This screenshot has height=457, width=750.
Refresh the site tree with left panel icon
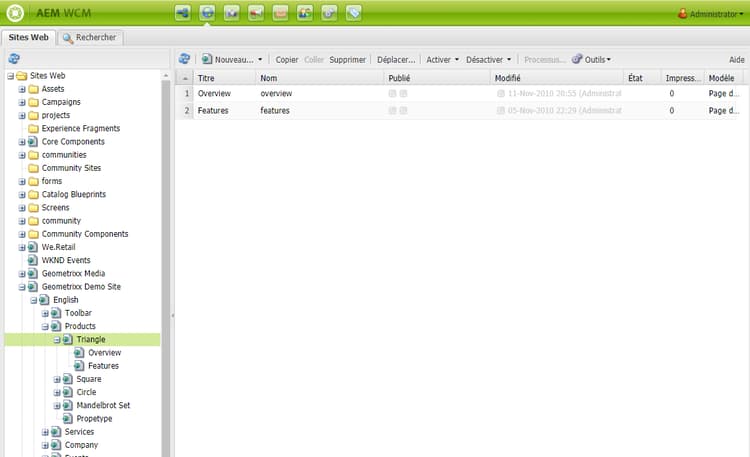coord(14,58)
